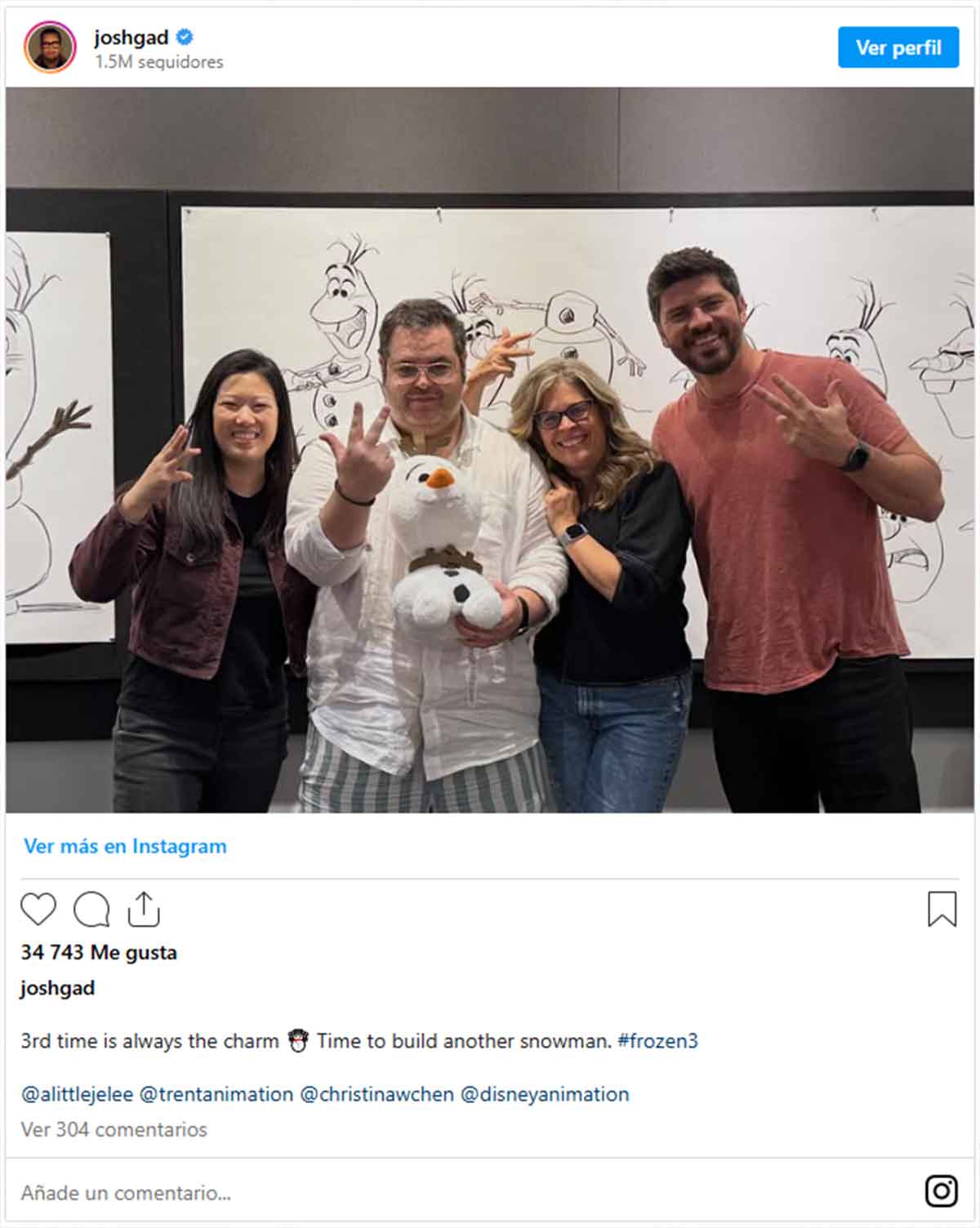Open the #frozen3 hashtag

pos(658,1041)
